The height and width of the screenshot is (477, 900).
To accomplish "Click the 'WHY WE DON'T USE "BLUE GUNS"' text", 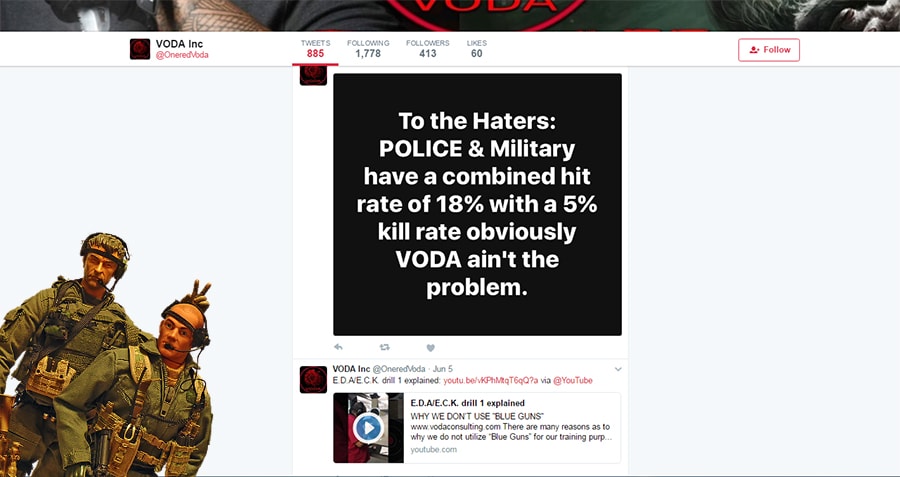I will point(477,416).
